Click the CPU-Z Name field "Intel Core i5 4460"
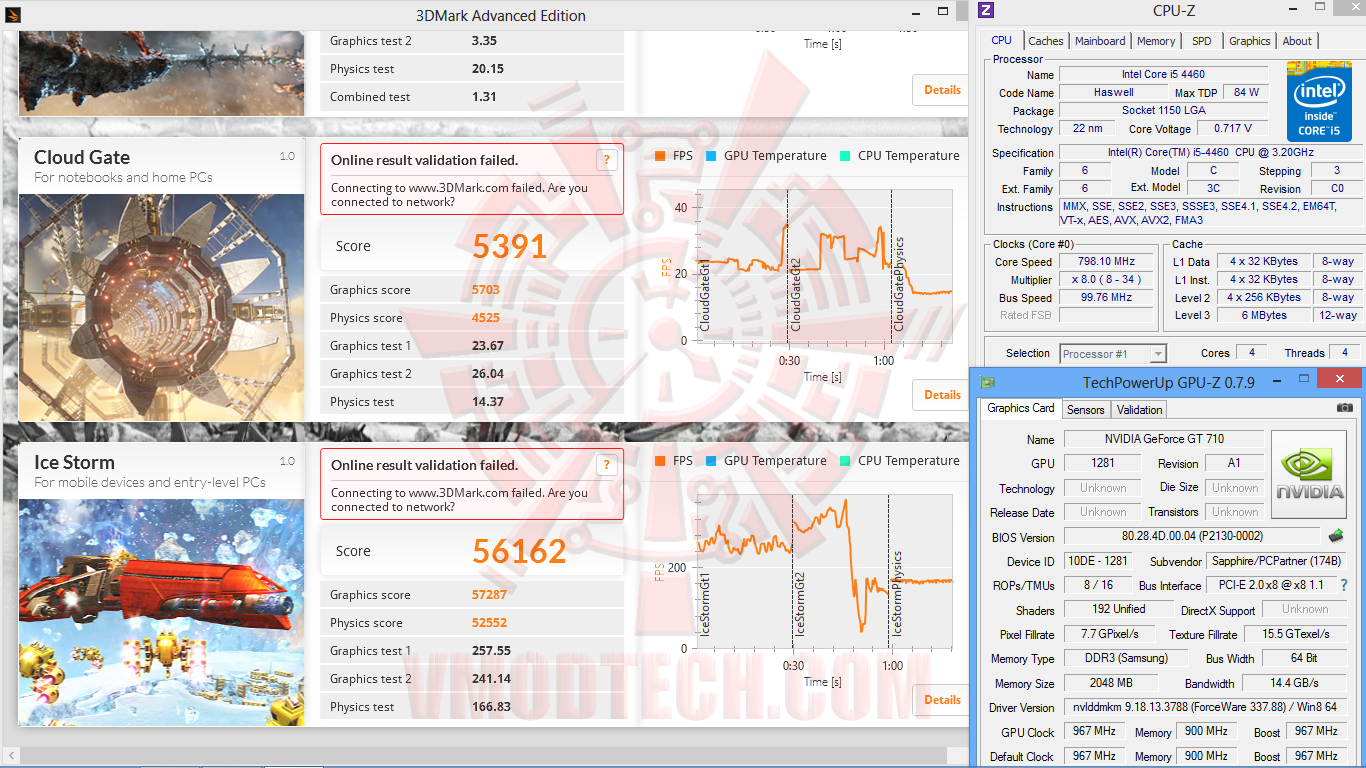 coord(1163,75)
